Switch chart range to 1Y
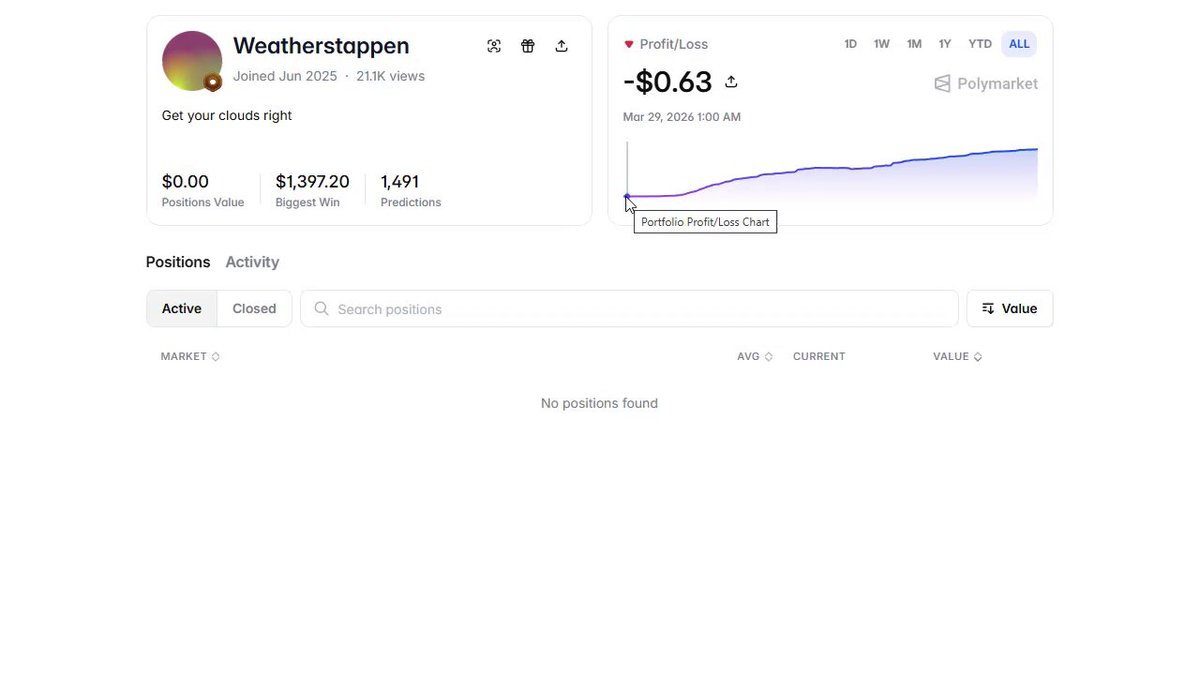Screen dimensions: 1200x675 click(945, 44)
